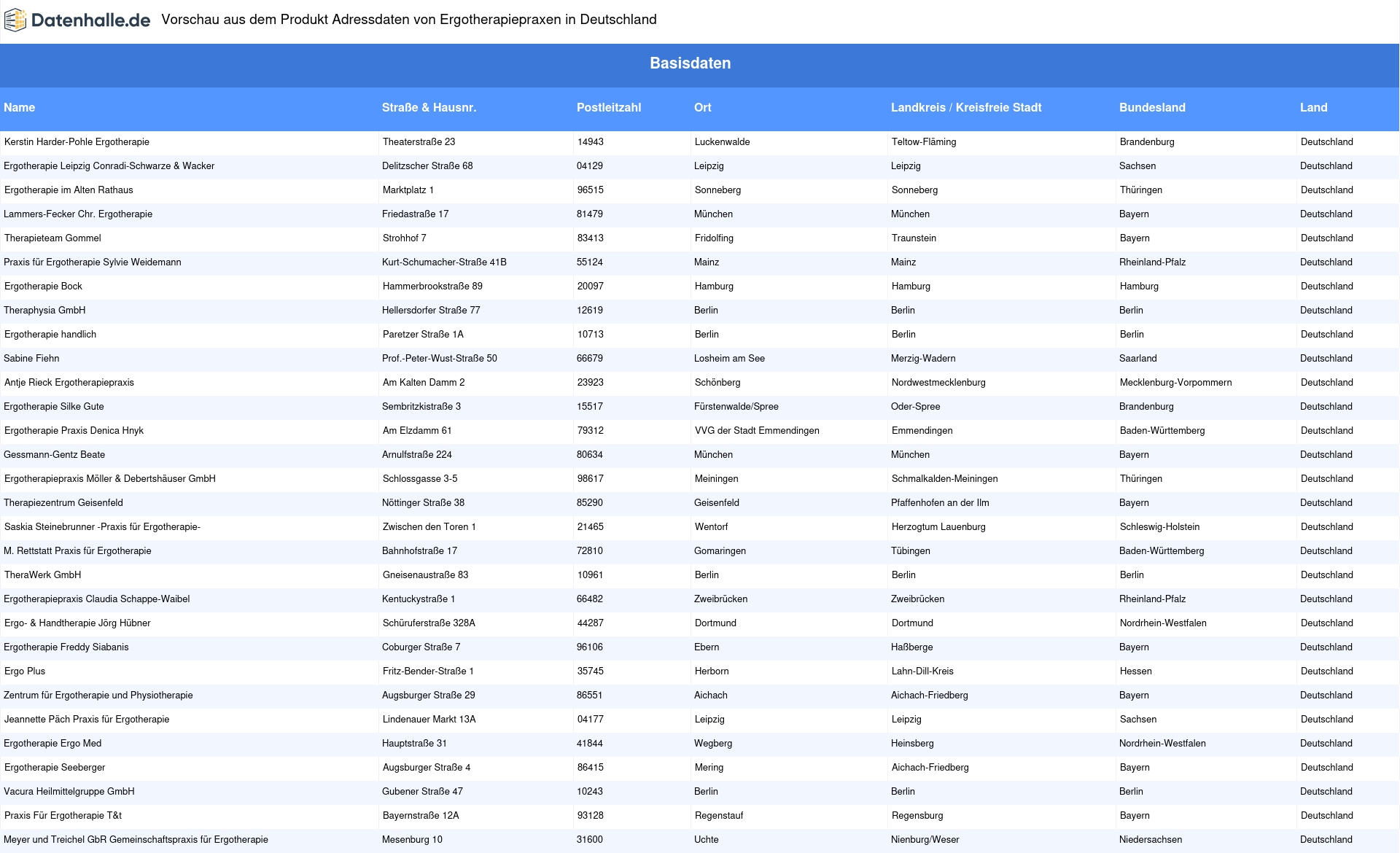Select Ergotherapie Bock name

(43, 287)
